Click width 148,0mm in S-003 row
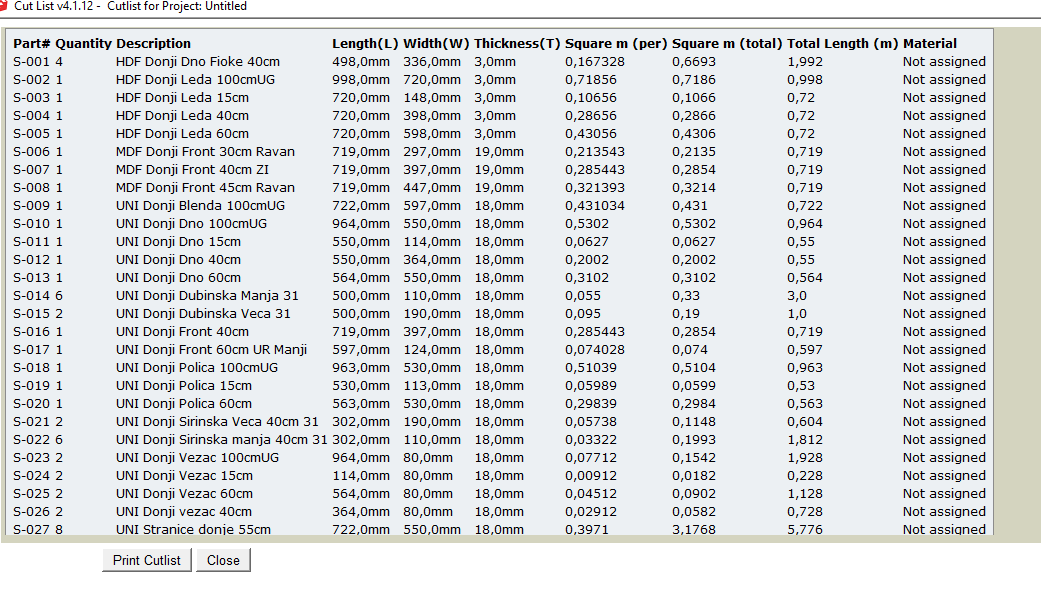Image resolution: width=1041 pixels, height=589 pixels. point(432,98)
